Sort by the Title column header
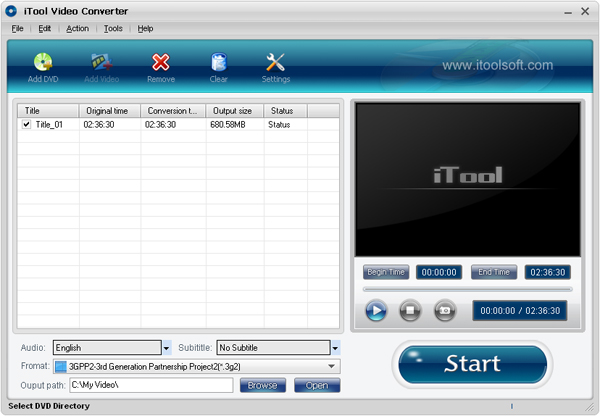 [x=48, y=111]
